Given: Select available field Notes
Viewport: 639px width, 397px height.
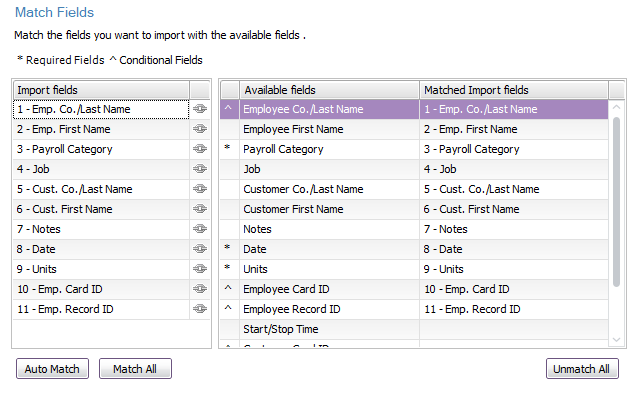Looking at the screenshot, I should (329, 229).
